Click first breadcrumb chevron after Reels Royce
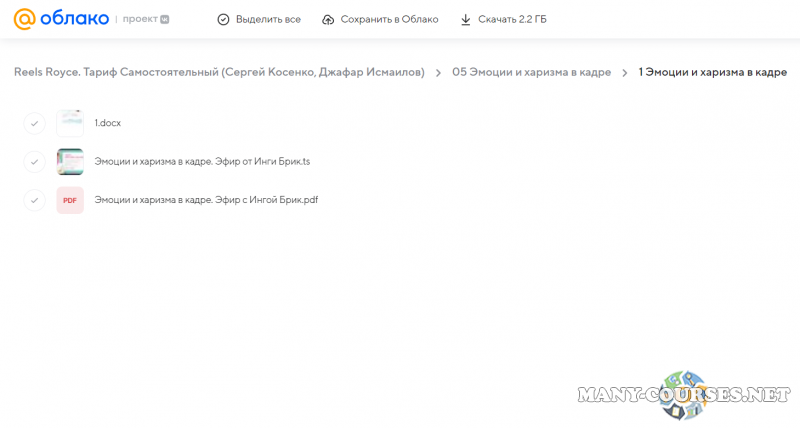The width and height of the screenshot is (800, 428). click(x=438, y=73)
